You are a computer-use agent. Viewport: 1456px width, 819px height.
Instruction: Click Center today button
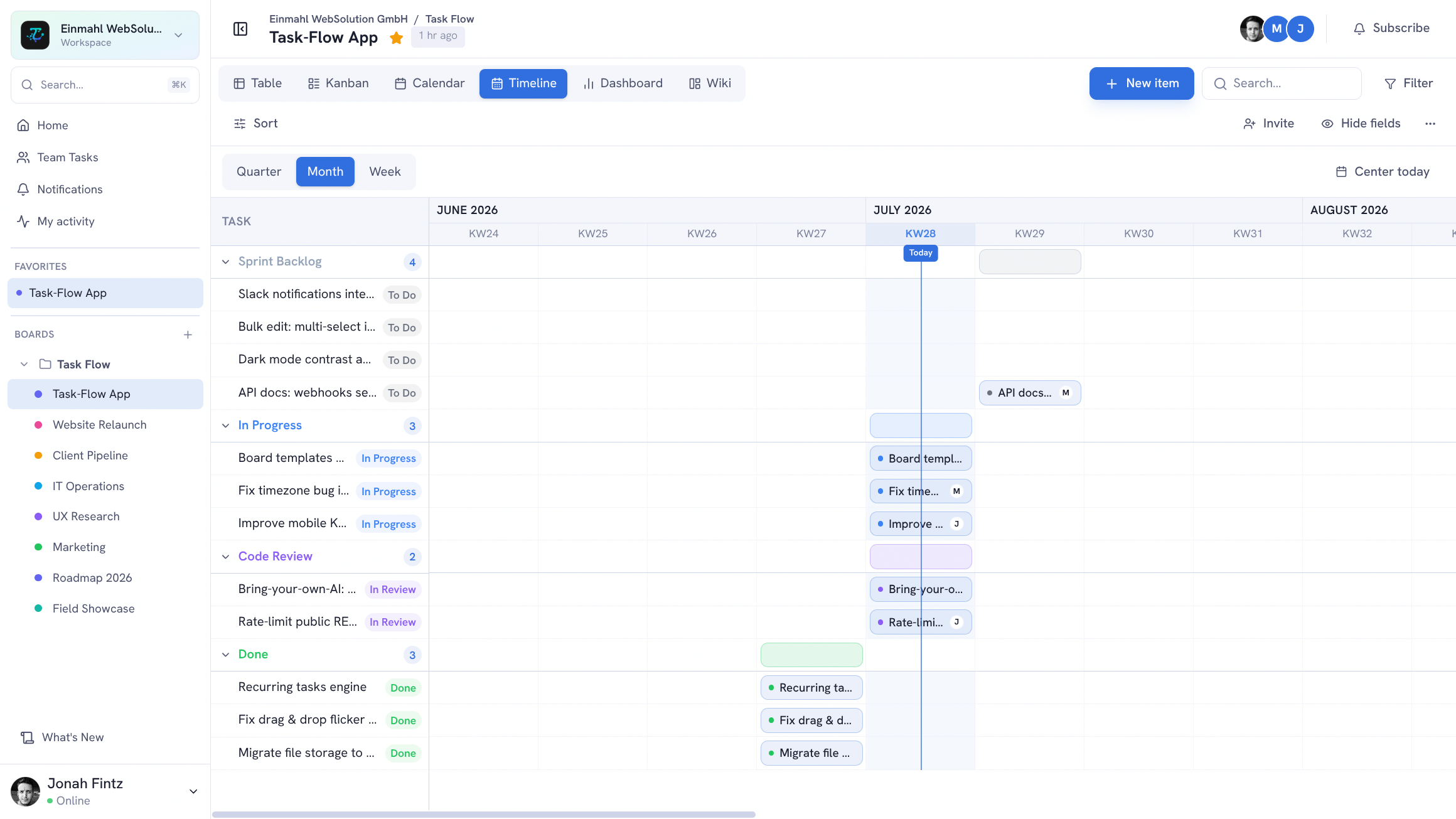pos(1383,172)
